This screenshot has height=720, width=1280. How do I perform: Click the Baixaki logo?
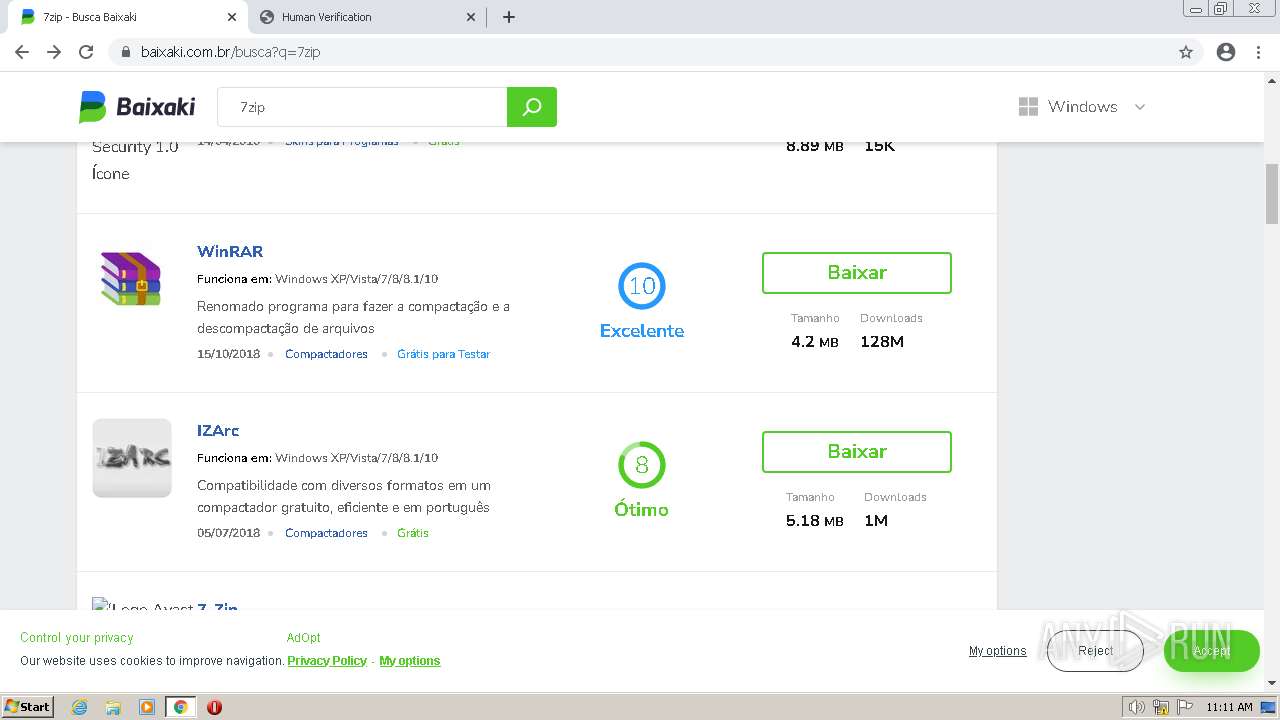coord(137,107)
